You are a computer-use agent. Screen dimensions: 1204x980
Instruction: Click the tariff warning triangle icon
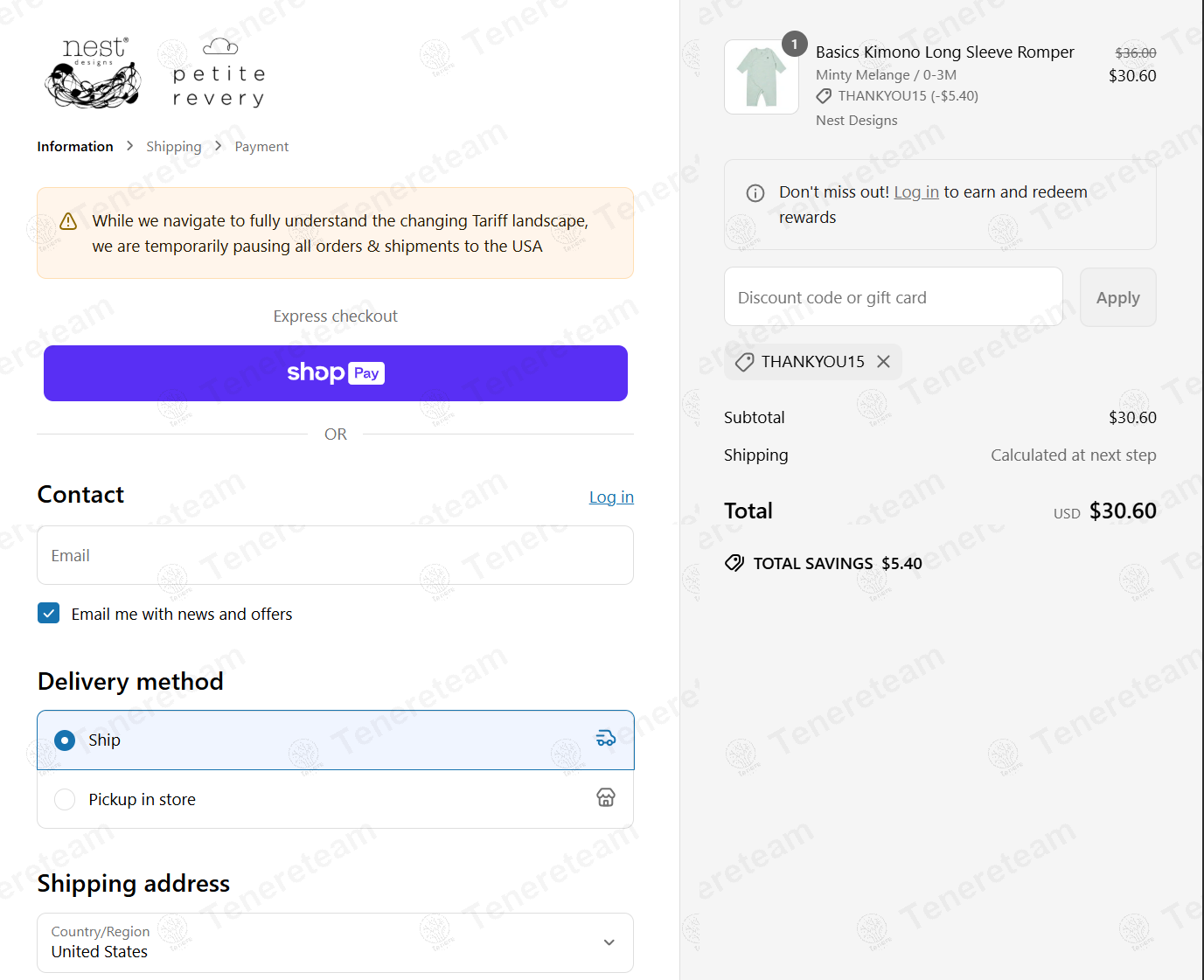tap(68, 222)
